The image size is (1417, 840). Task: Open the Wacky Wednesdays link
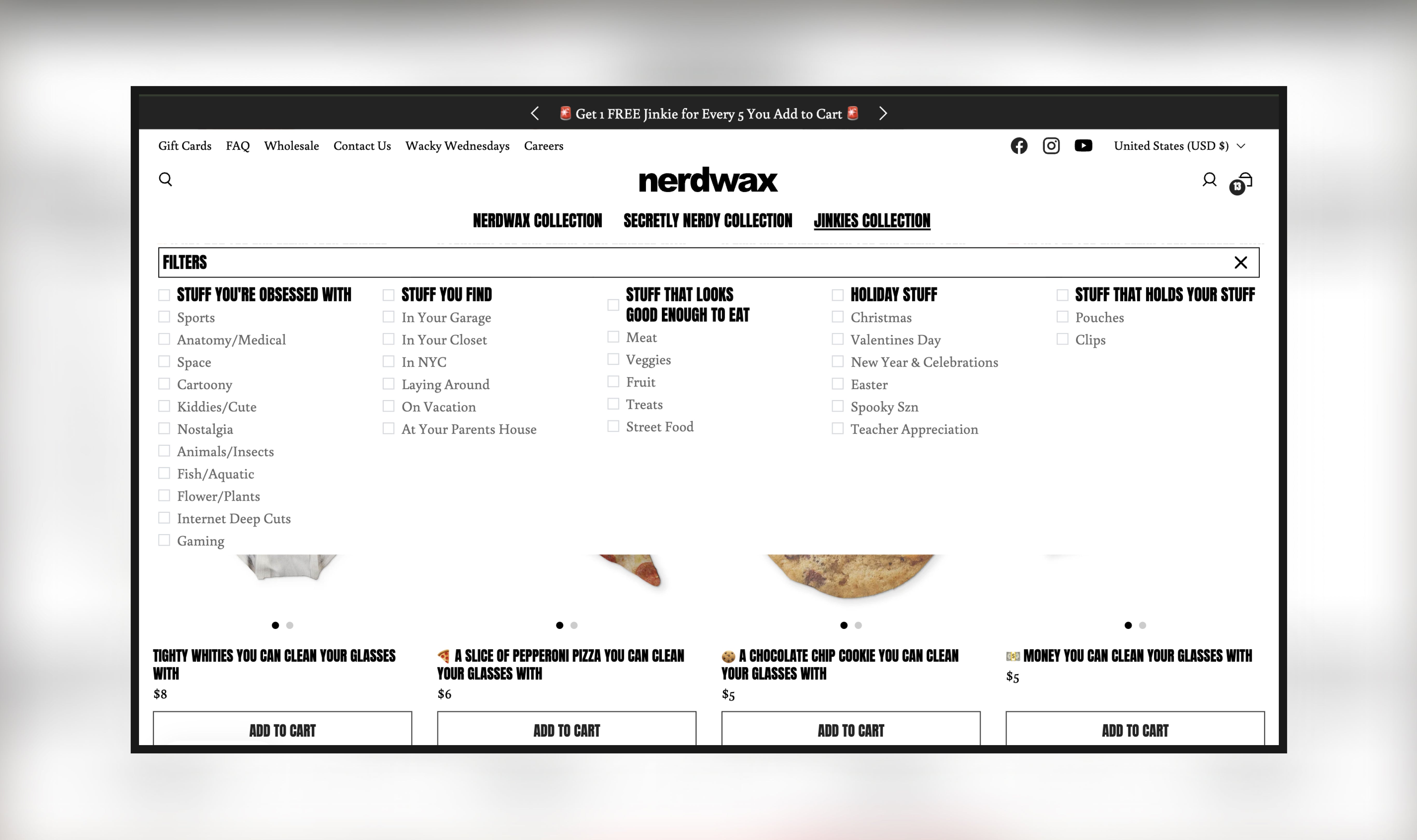tap(457, 146)
